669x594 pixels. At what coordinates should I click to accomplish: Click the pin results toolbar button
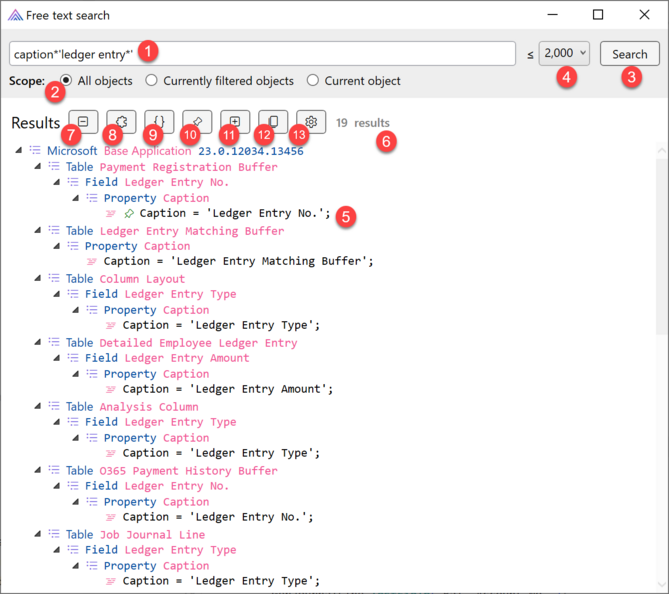(x=197, y=122)
